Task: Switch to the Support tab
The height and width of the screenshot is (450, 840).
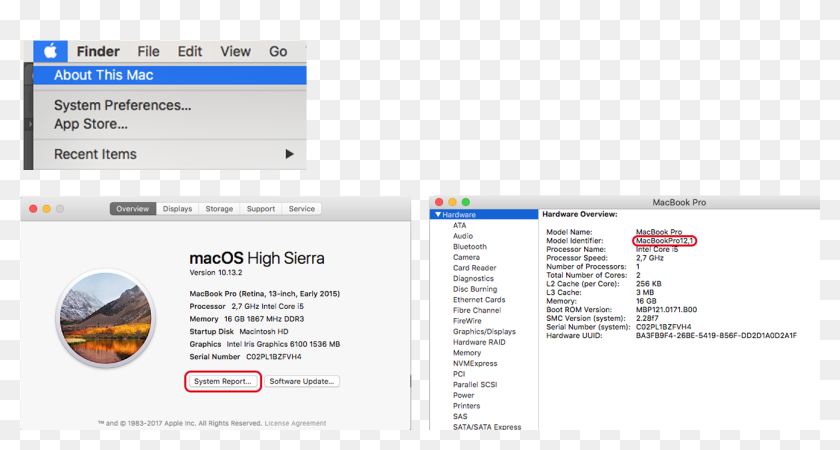Action: (x=261, y=209)
